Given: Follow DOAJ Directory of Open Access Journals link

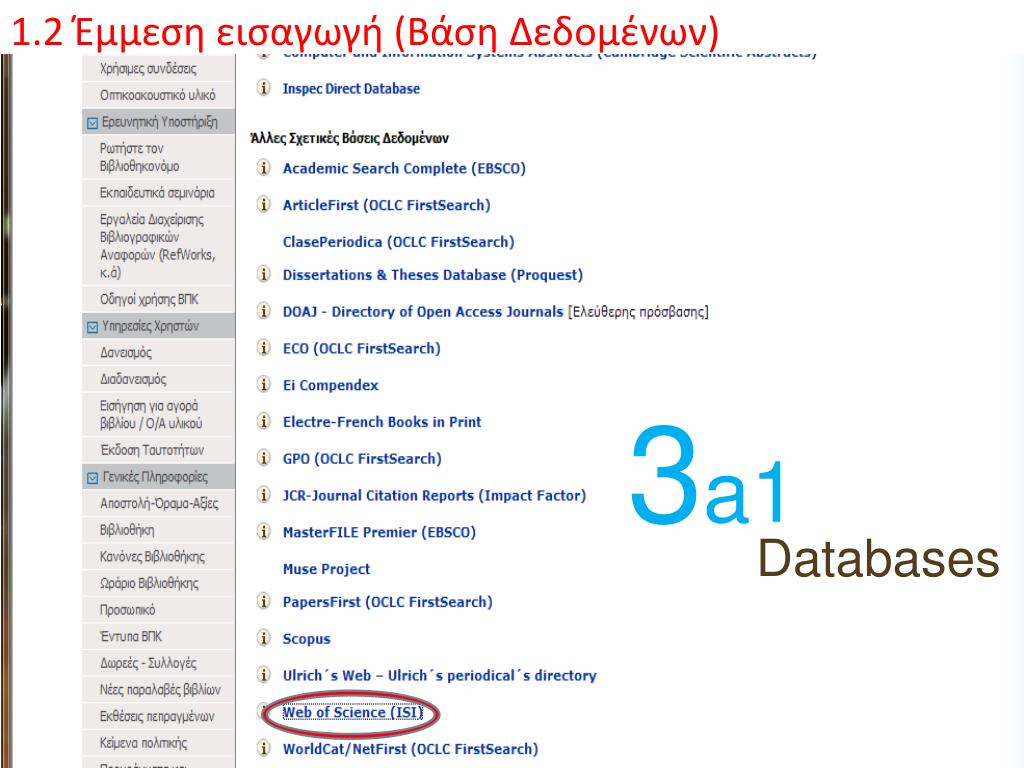Looking at the screenshot, I should pos(423,312).
